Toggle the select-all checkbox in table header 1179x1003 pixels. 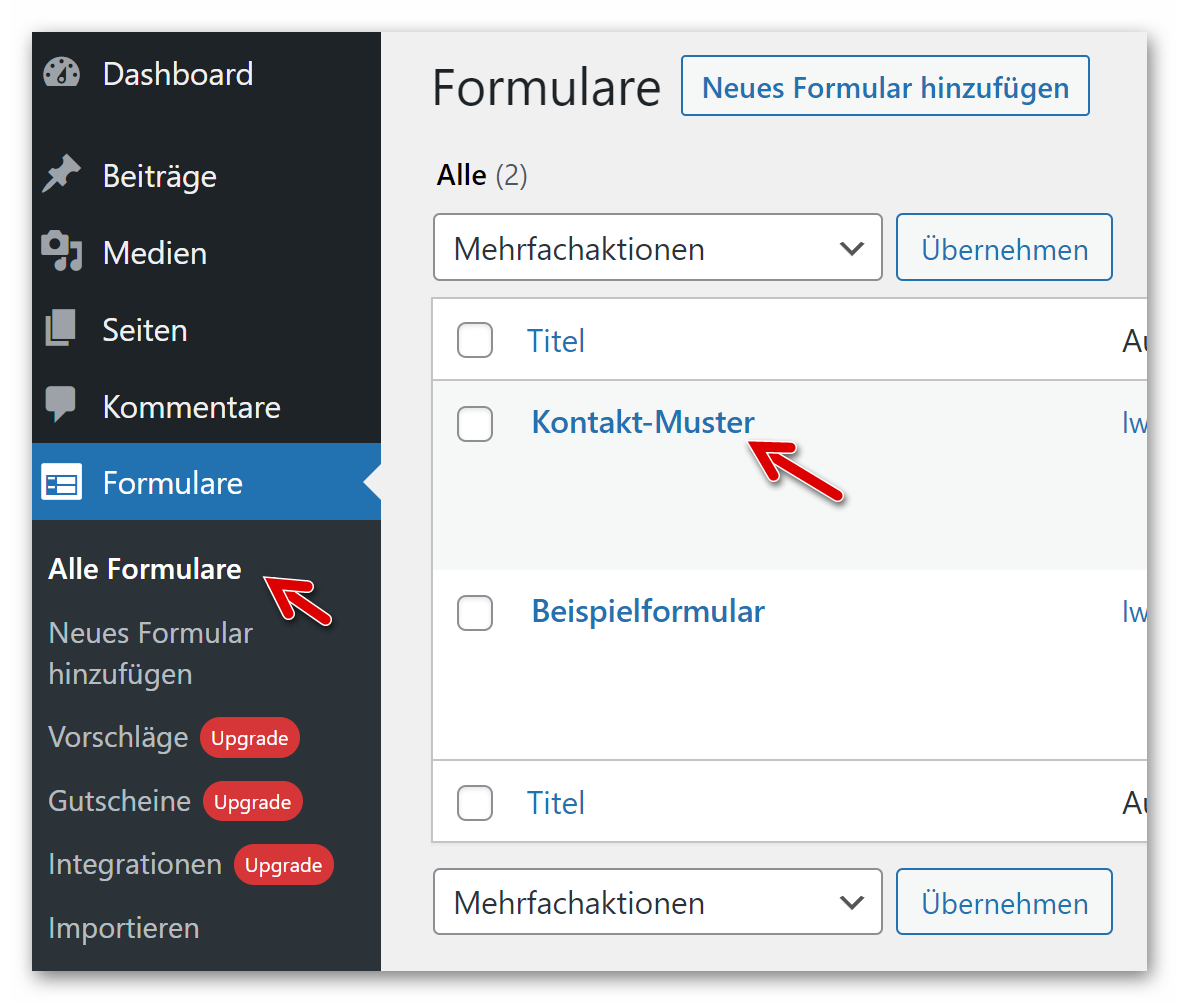point(475,341)
